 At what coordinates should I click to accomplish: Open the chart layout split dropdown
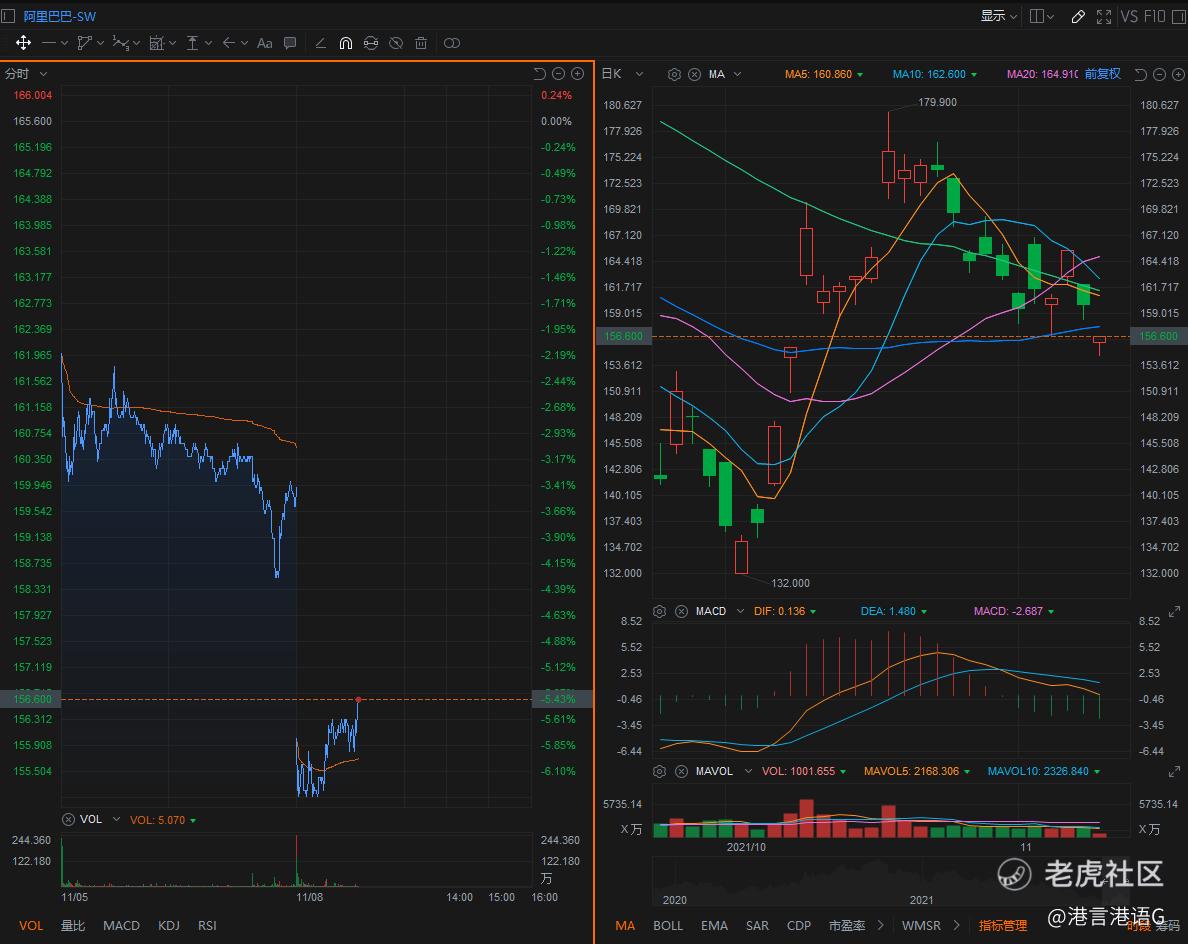coord(1042,16)
